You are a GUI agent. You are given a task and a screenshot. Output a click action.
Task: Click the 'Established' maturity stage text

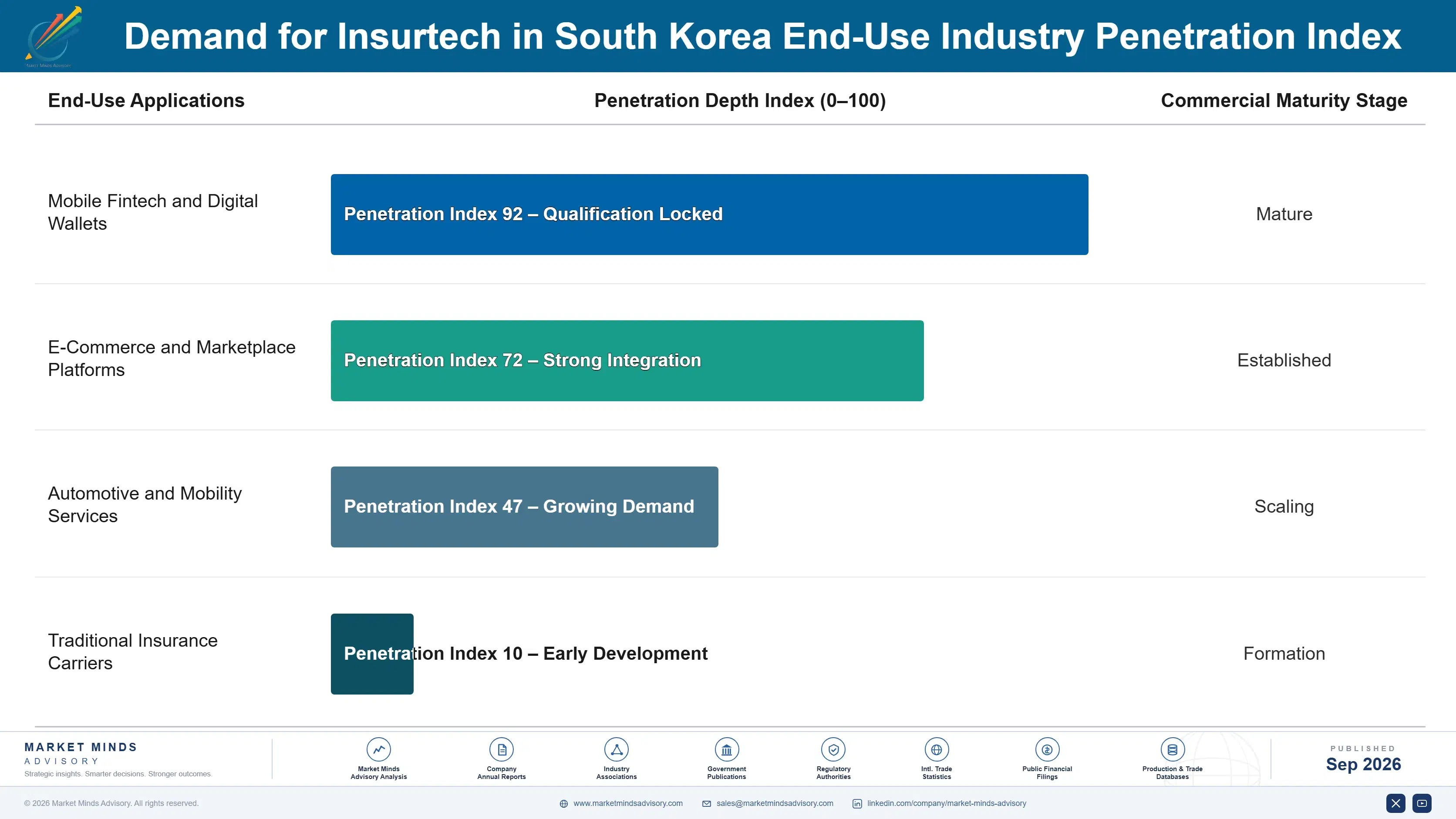[1284, 360]
